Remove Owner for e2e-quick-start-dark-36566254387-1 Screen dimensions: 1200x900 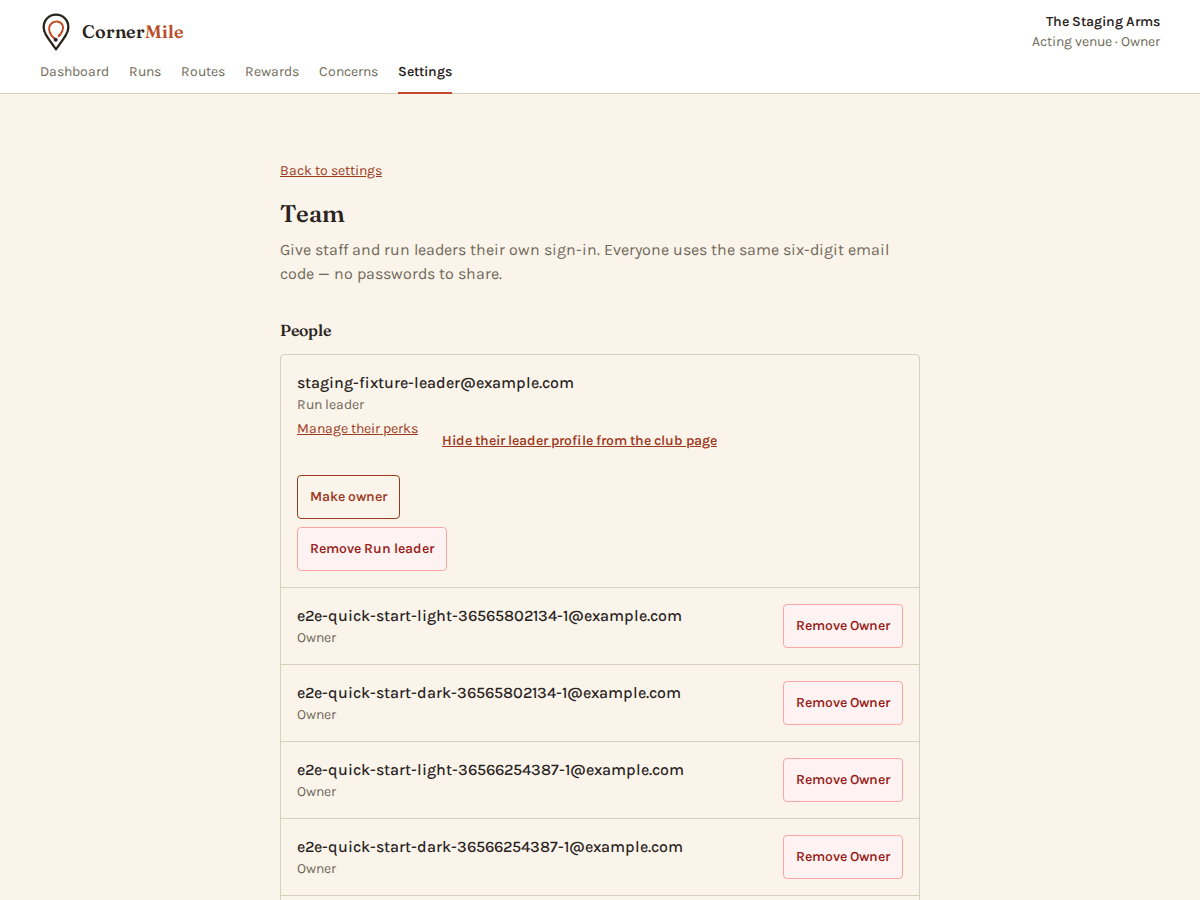[x=843, y=857]
